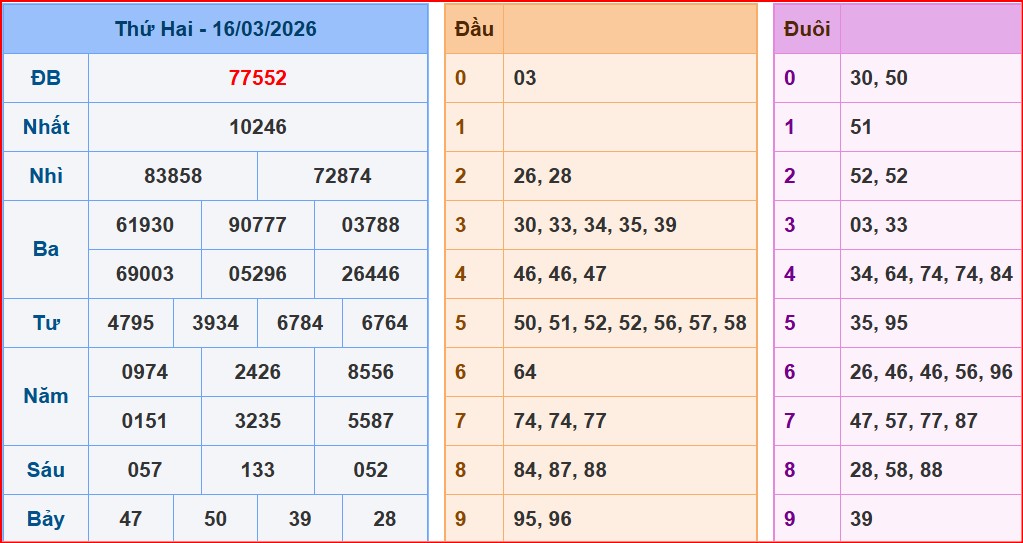
Task: Select Đầu row values 46, 46, 47
Action: 560,274
